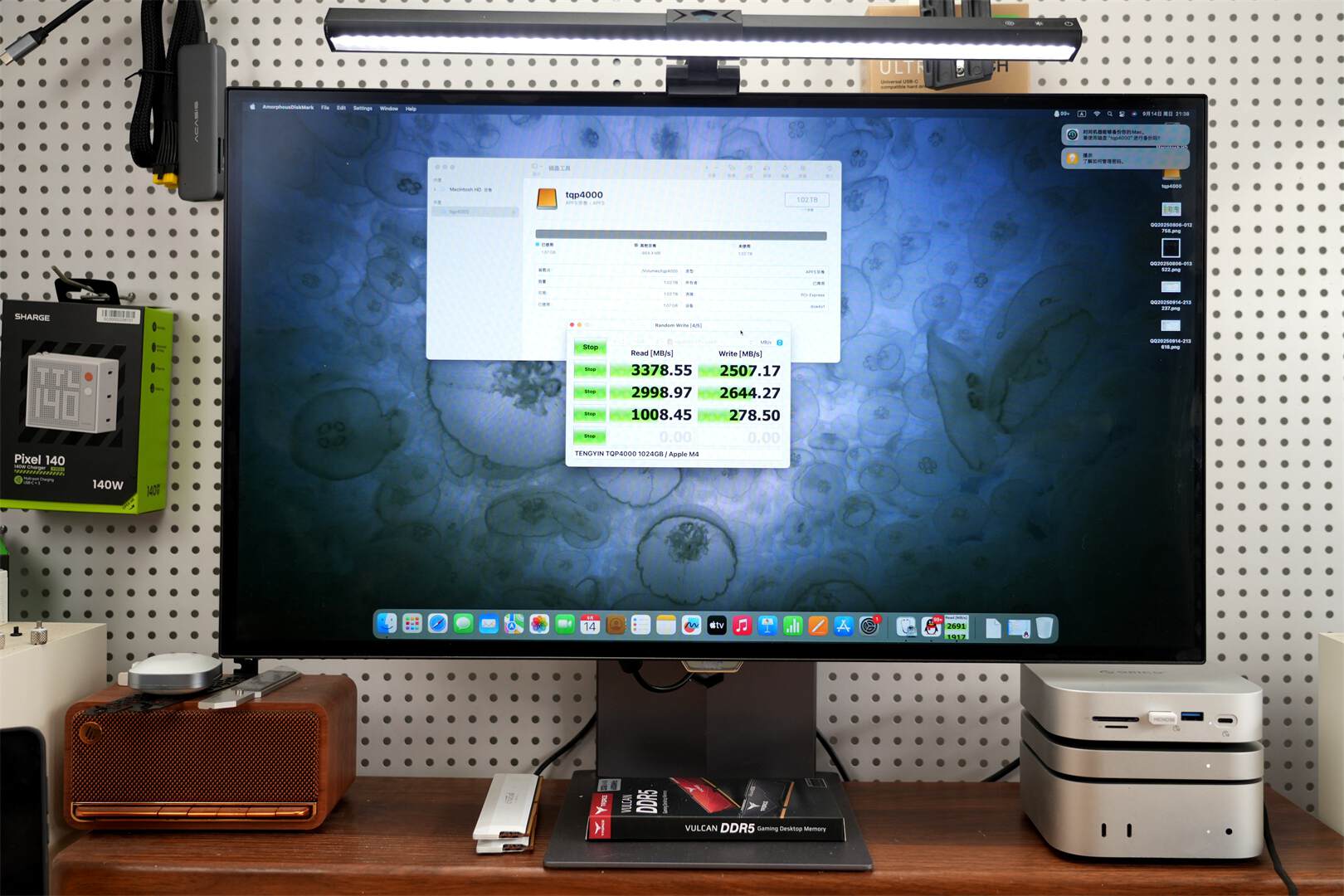Click the 2507.17 write speed value
The height and width of the screenshot is (896, 1344).
click(x=749, y=371)
